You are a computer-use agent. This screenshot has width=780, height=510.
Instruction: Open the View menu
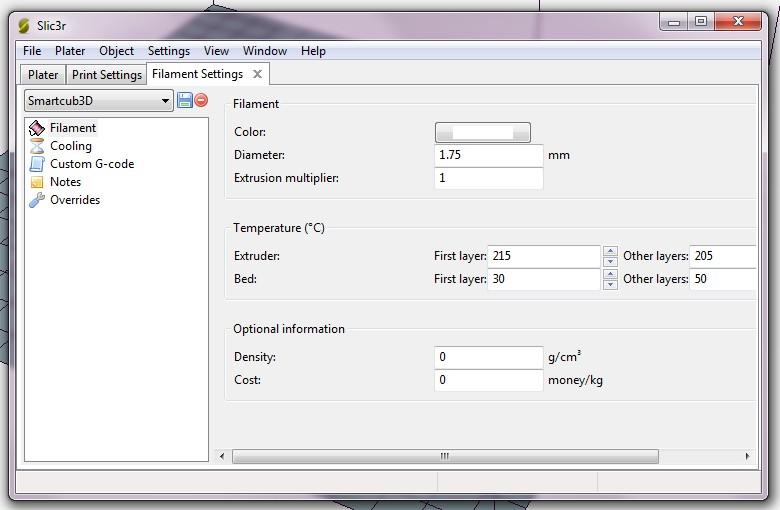(x=216, y=51)
